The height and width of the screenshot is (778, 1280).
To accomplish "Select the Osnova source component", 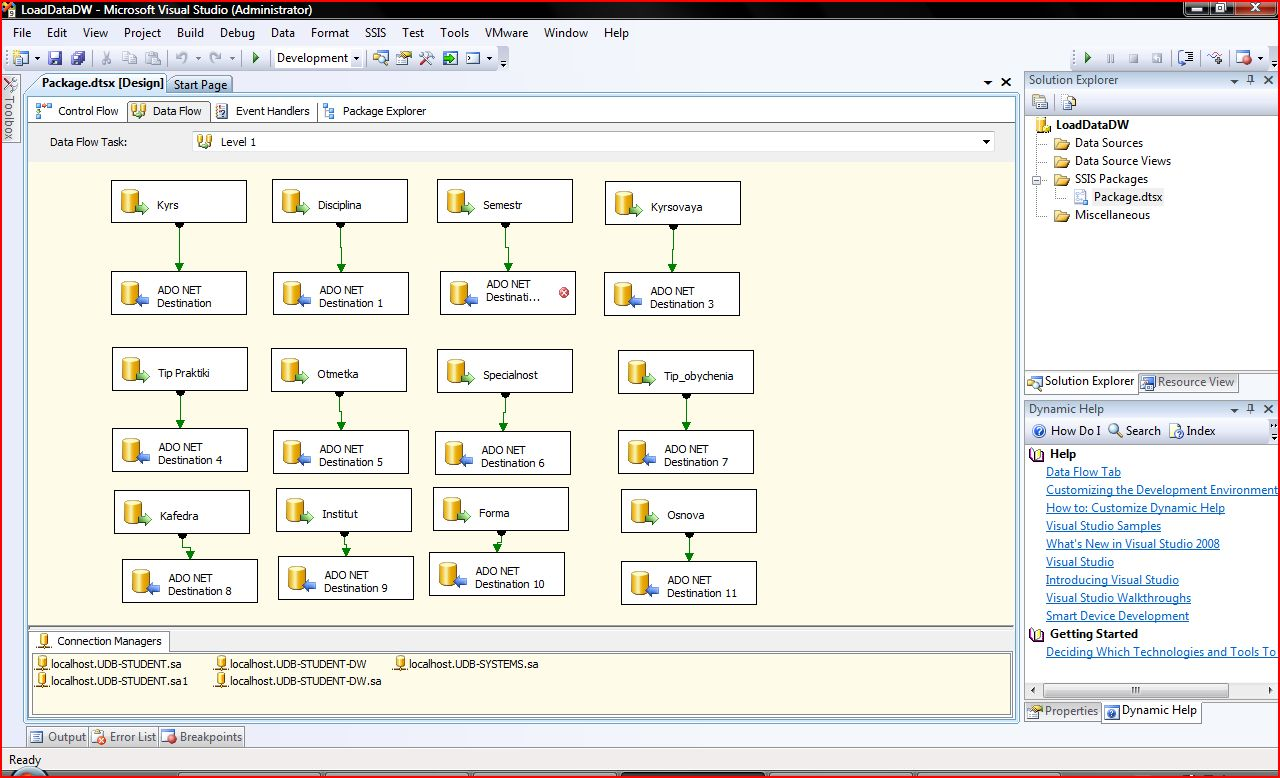I will point(689,511).
